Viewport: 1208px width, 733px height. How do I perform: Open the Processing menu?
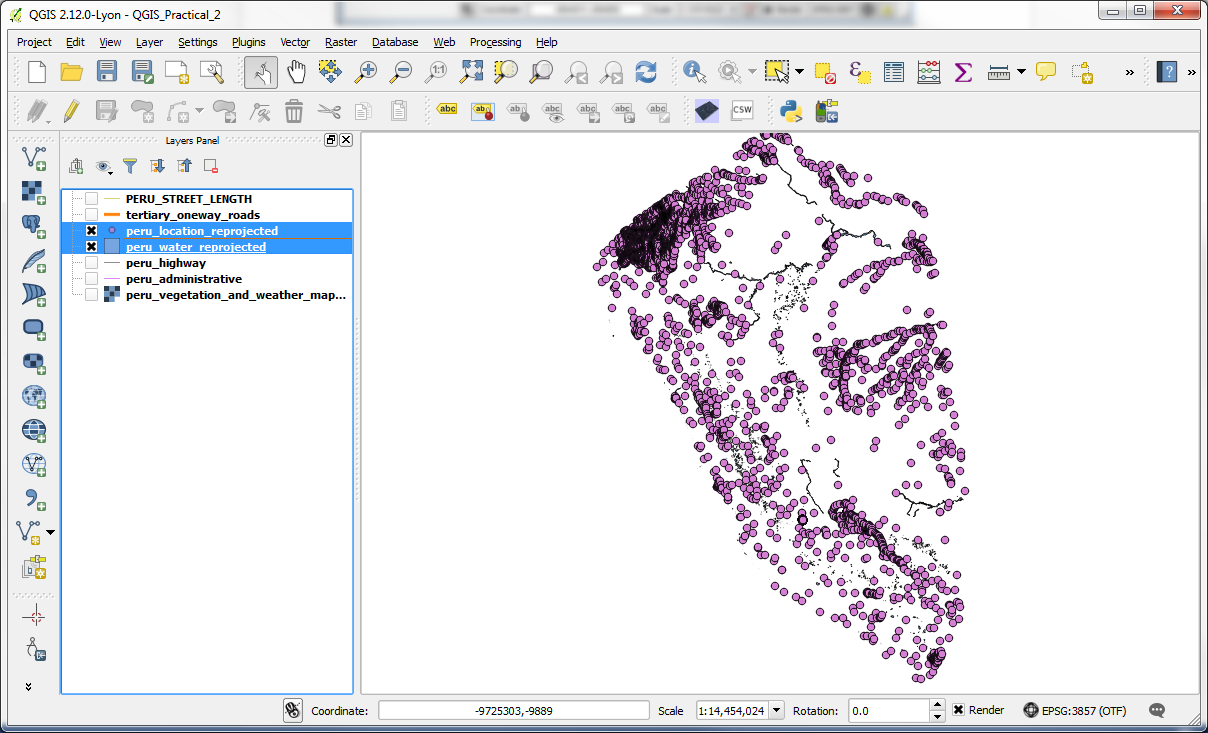coord(495,42)
